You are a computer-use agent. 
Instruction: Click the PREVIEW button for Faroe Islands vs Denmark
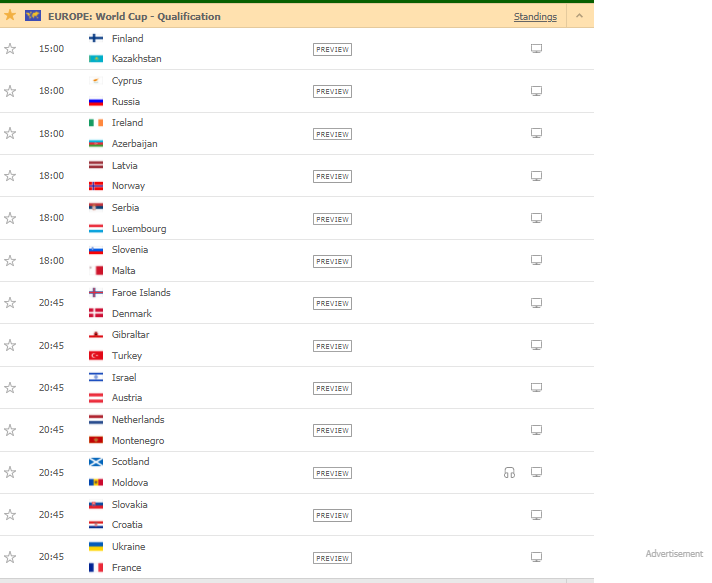(x=332, y=303)
